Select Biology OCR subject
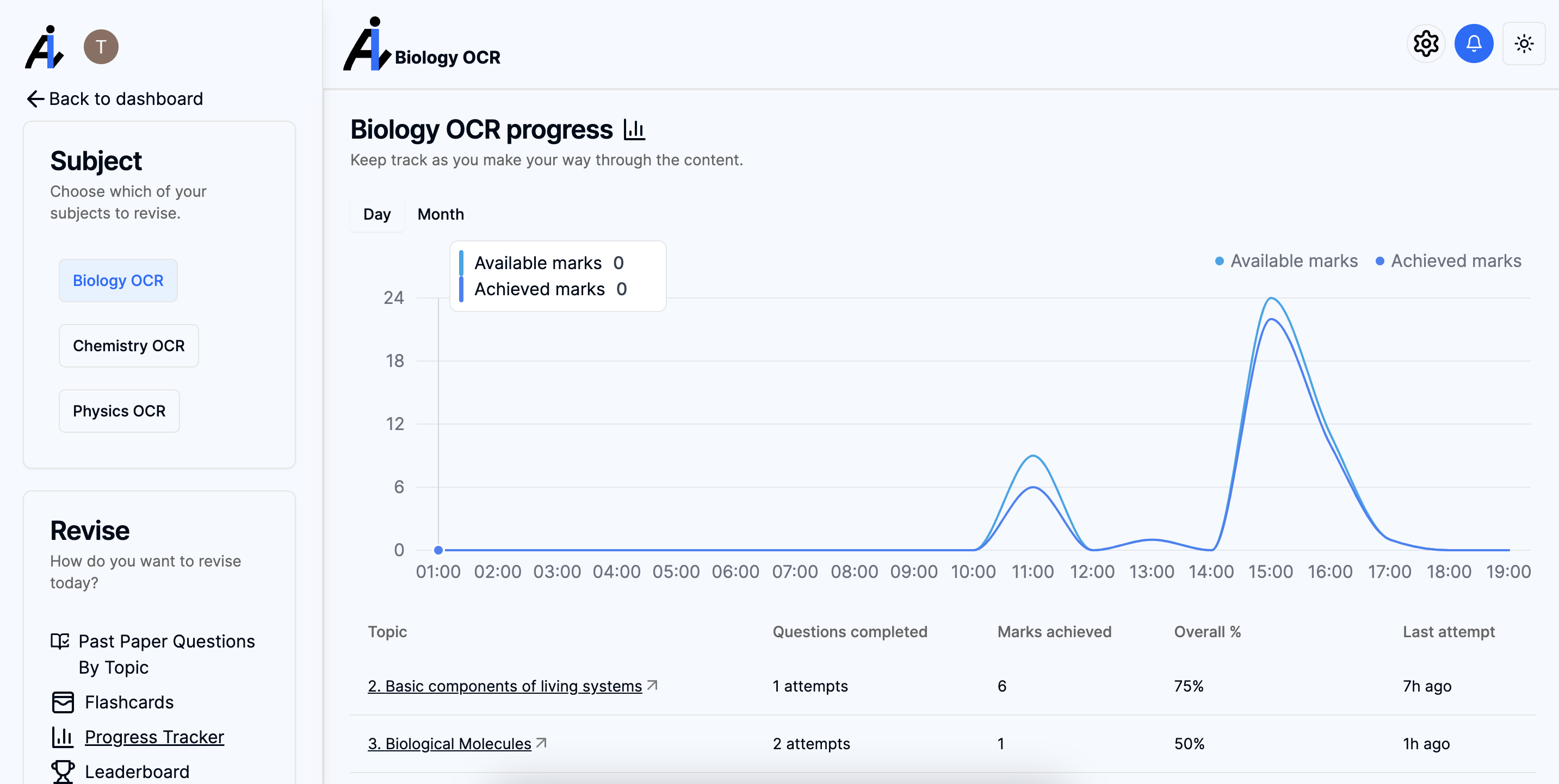The height and width of the screenshot is (784, 1559). point(118,281)
